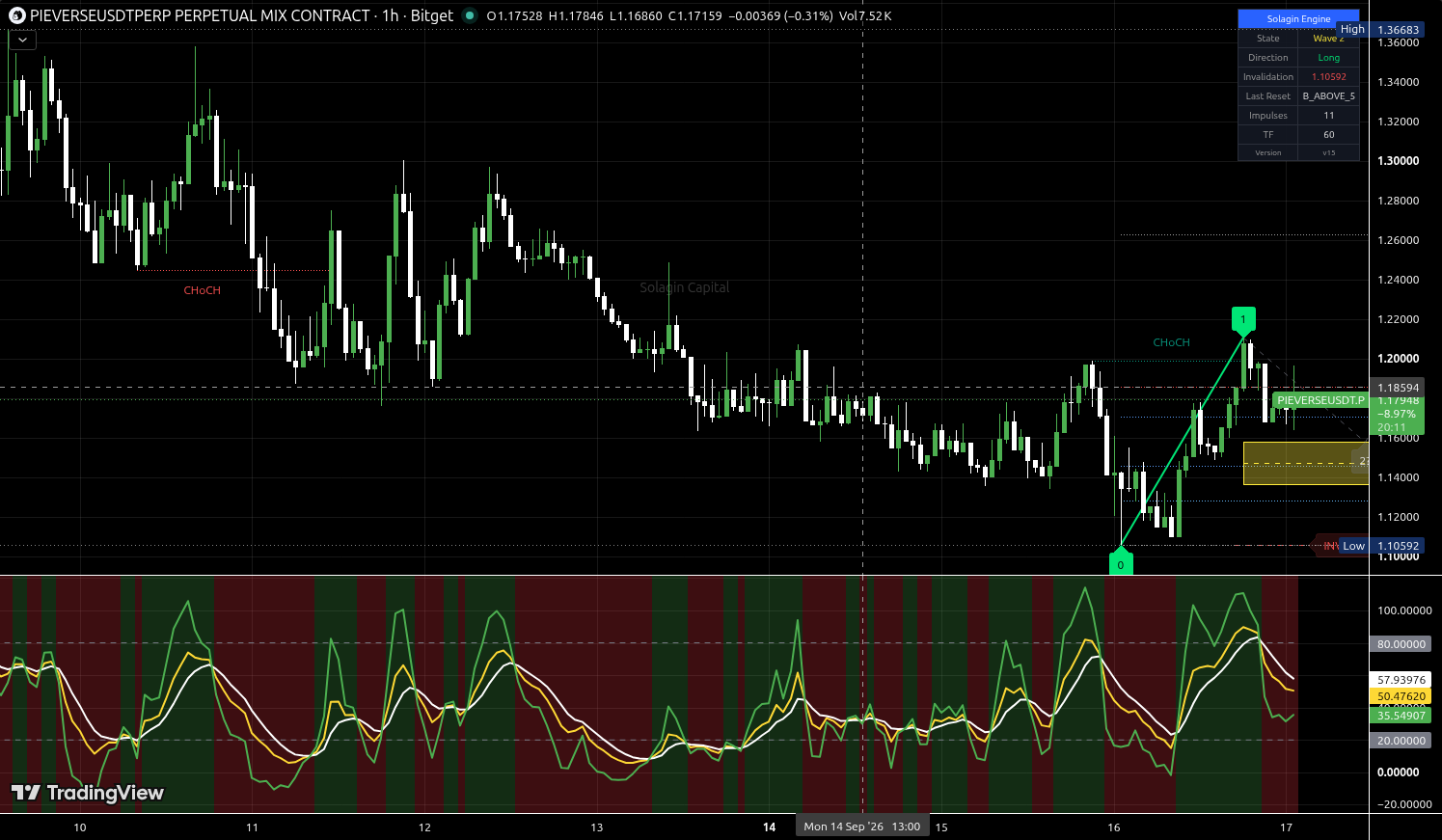Click the red INV invalidation tag

(1328, 546)
